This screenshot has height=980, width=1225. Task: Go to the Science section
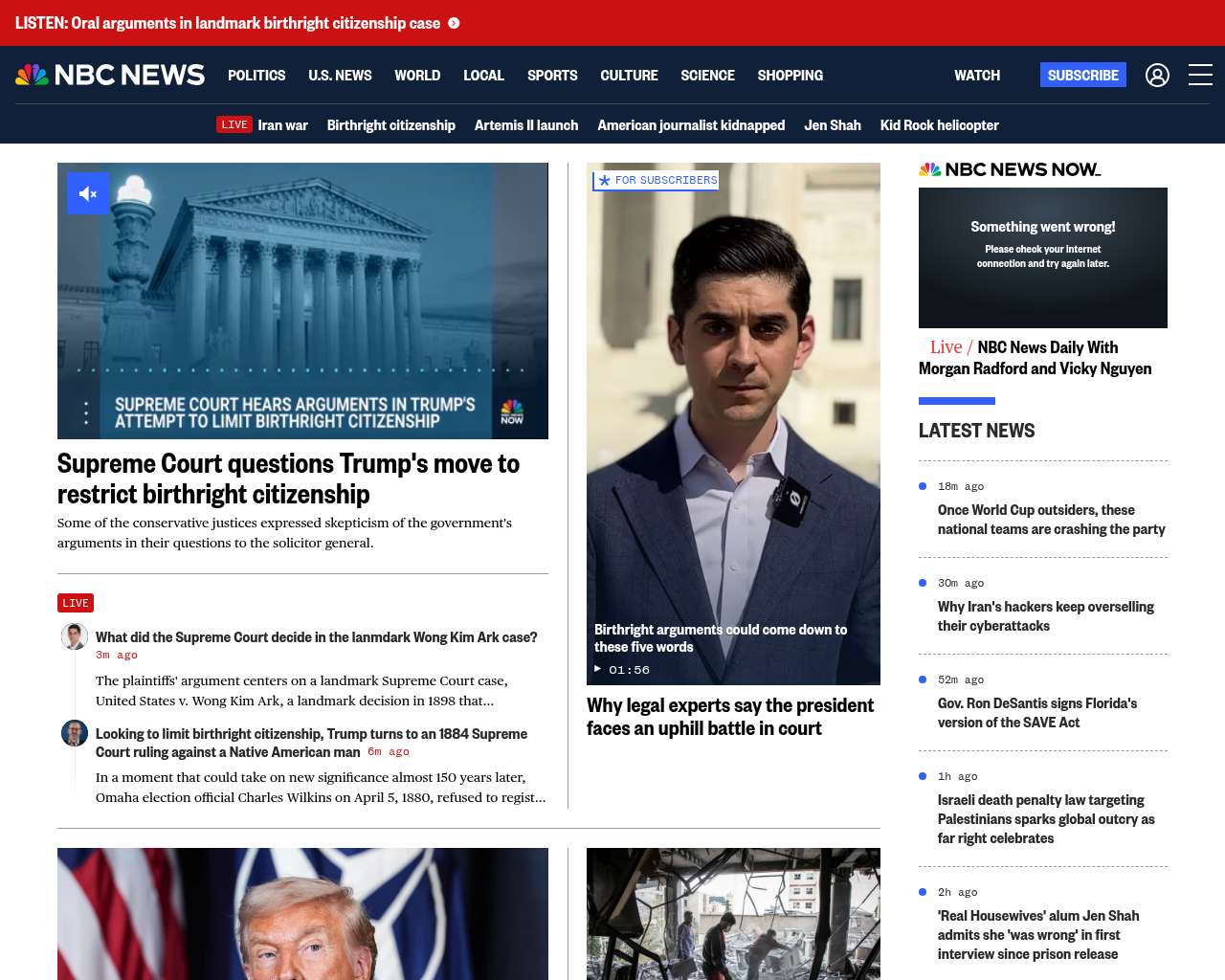707,75
